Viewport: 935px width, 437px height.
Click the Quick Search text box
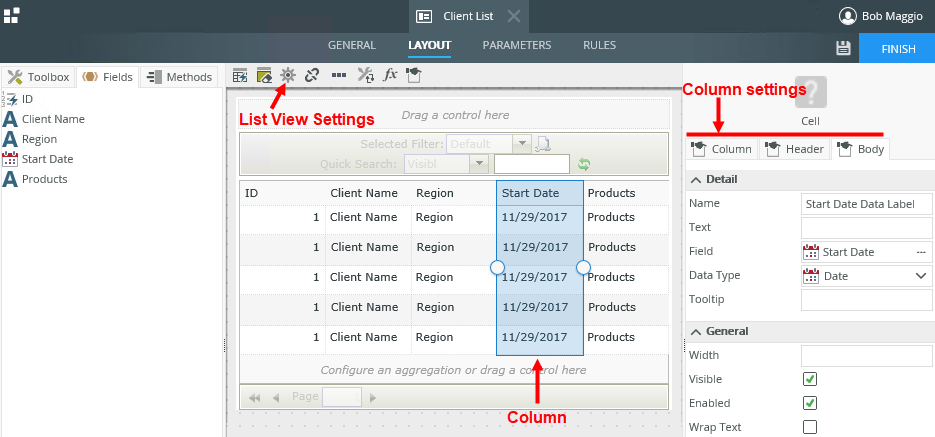pyautogui.click(x=532, y=164)
